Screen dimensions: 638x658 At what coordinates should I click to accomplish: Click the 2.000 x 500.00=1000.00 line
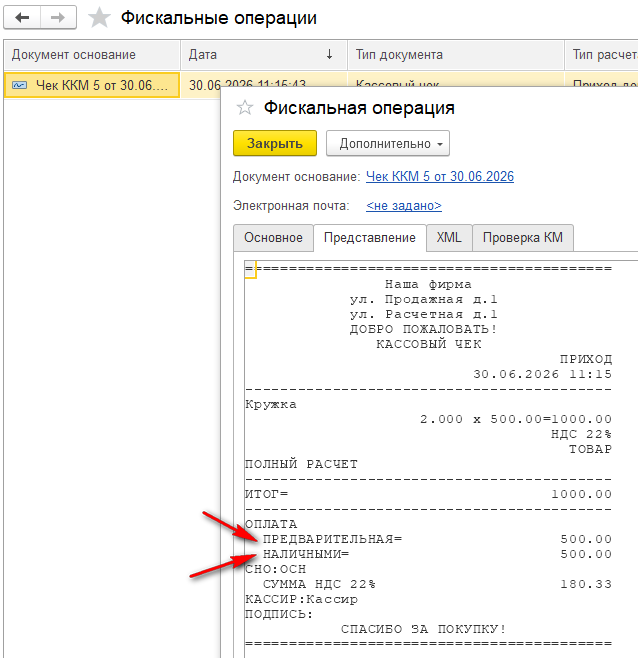[x=516, y=419]
